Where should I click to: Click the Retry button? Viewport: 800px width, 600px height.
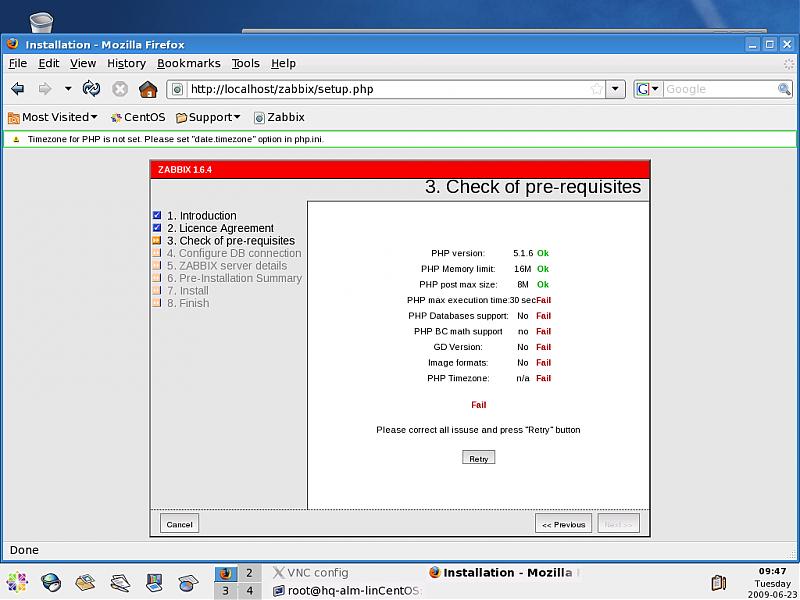(x=479, y=458)
